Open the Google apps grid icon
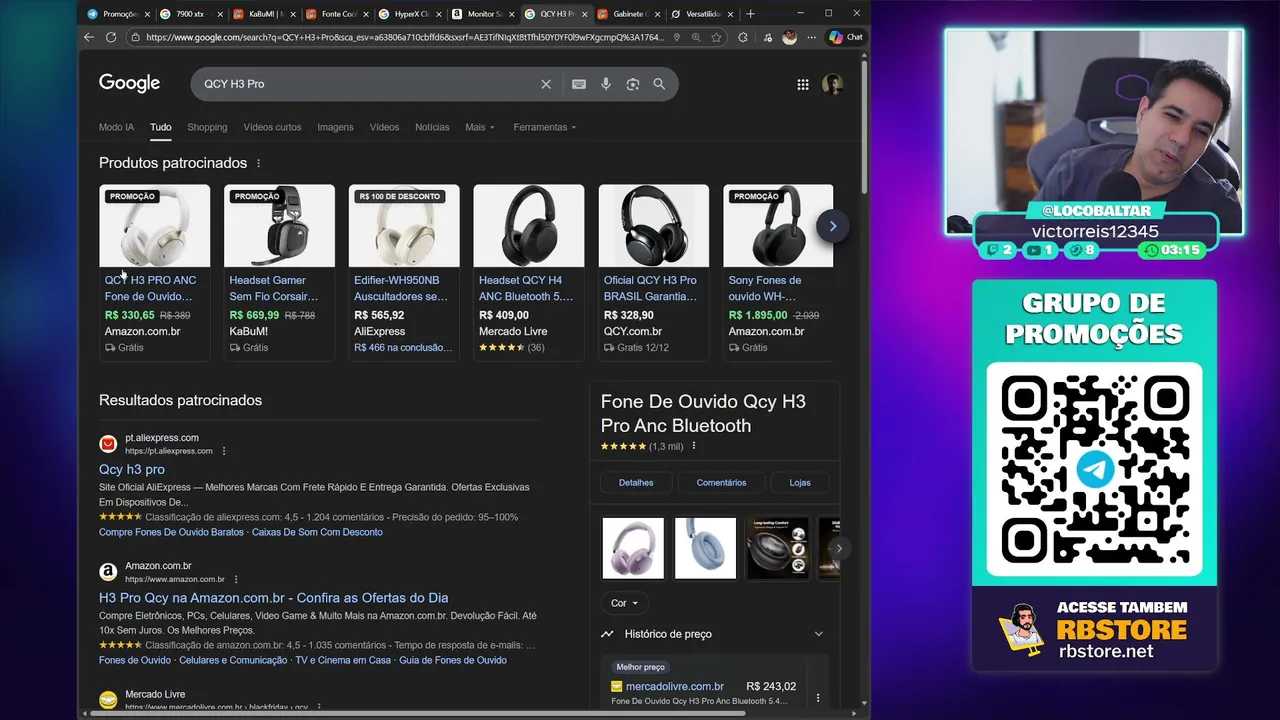This screenshot has width=1280, height=720. click(803, 85)
